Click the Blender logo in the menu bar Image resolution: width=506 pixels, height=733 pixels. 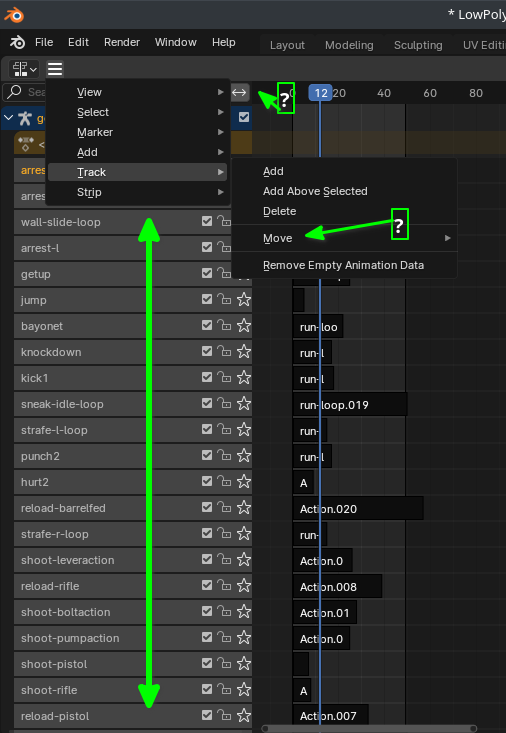click(x=18, y=43)
